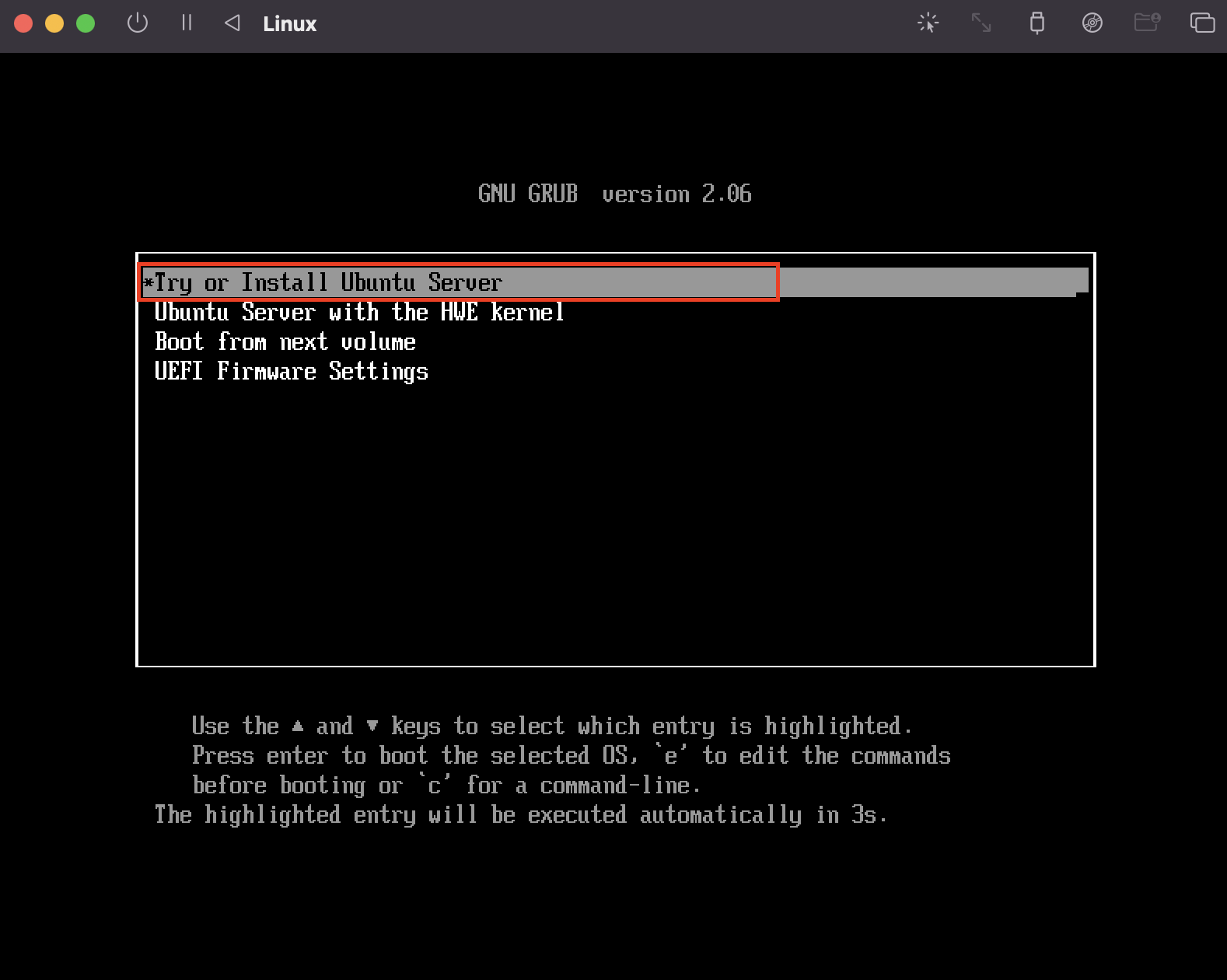The height and width of the screenshot is (980, 1227).
Task: Select 'Boot from next volume' entry
Action: [285, 341]
